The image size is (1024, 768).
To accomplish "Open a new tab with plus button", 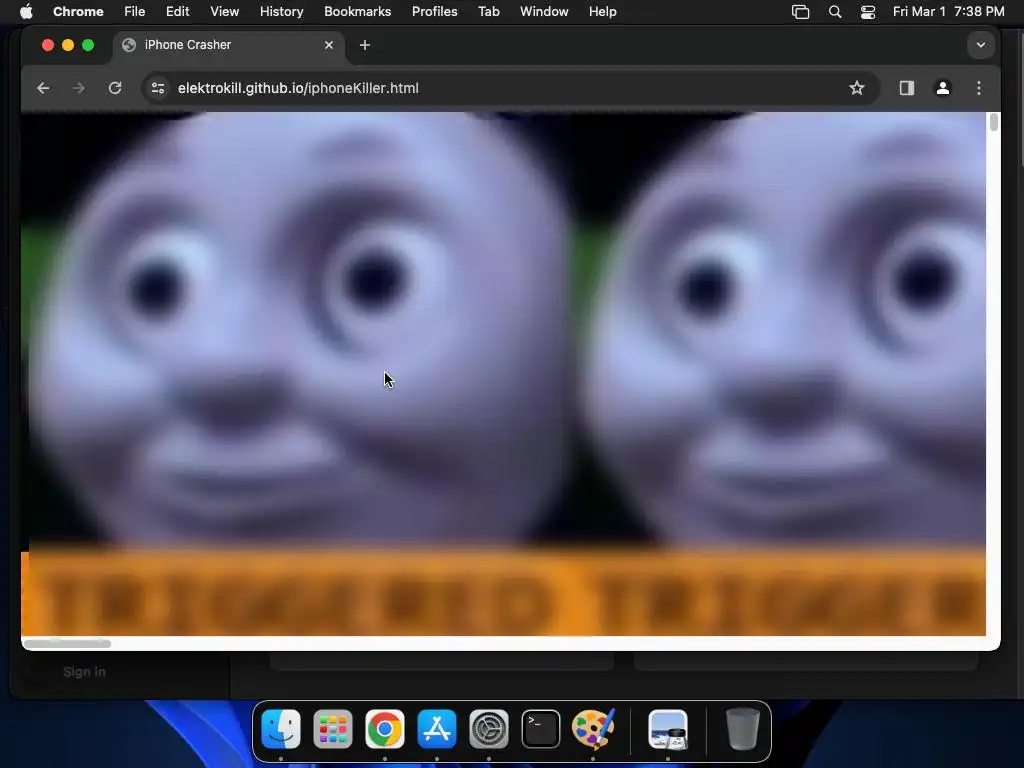I will click(365, 45).
